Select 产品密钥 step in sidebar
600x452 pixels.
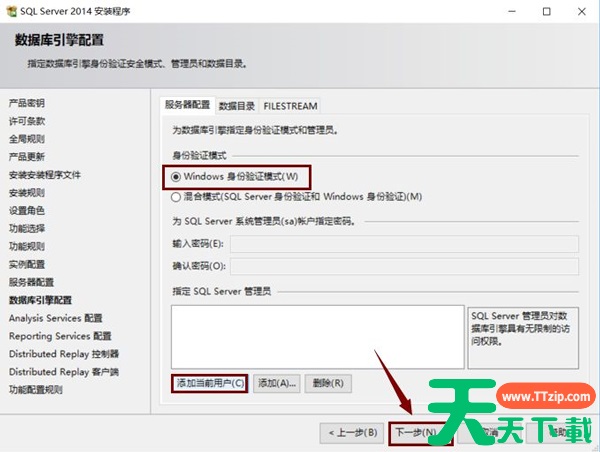[x=27, y=103]
